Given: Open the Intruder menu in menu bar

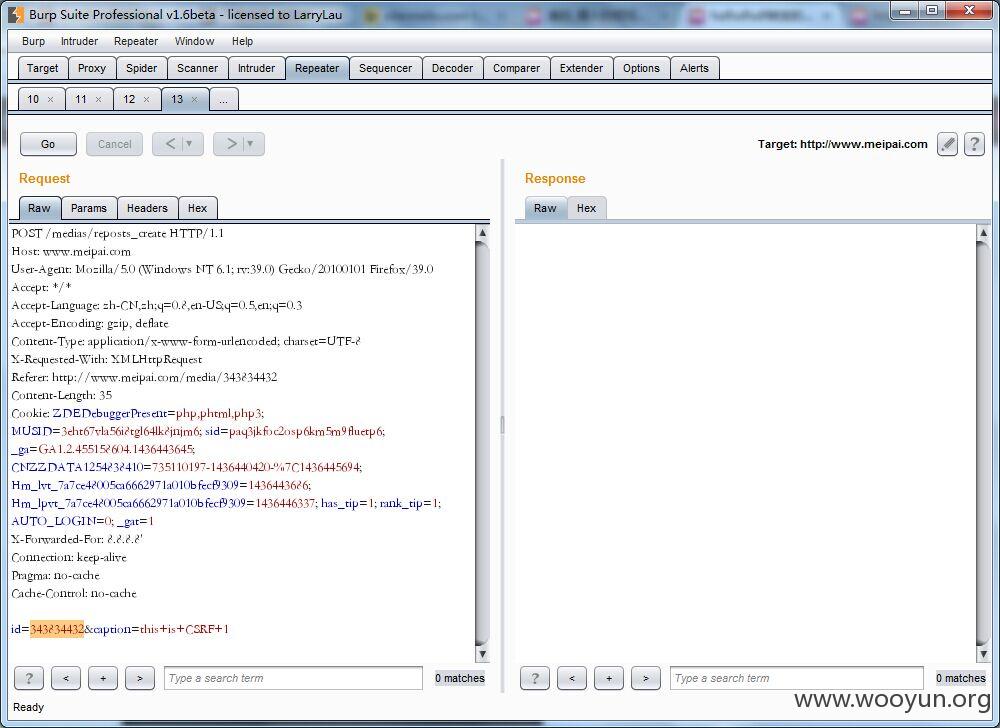Looking at the screenshot, I should pos(79,41).
